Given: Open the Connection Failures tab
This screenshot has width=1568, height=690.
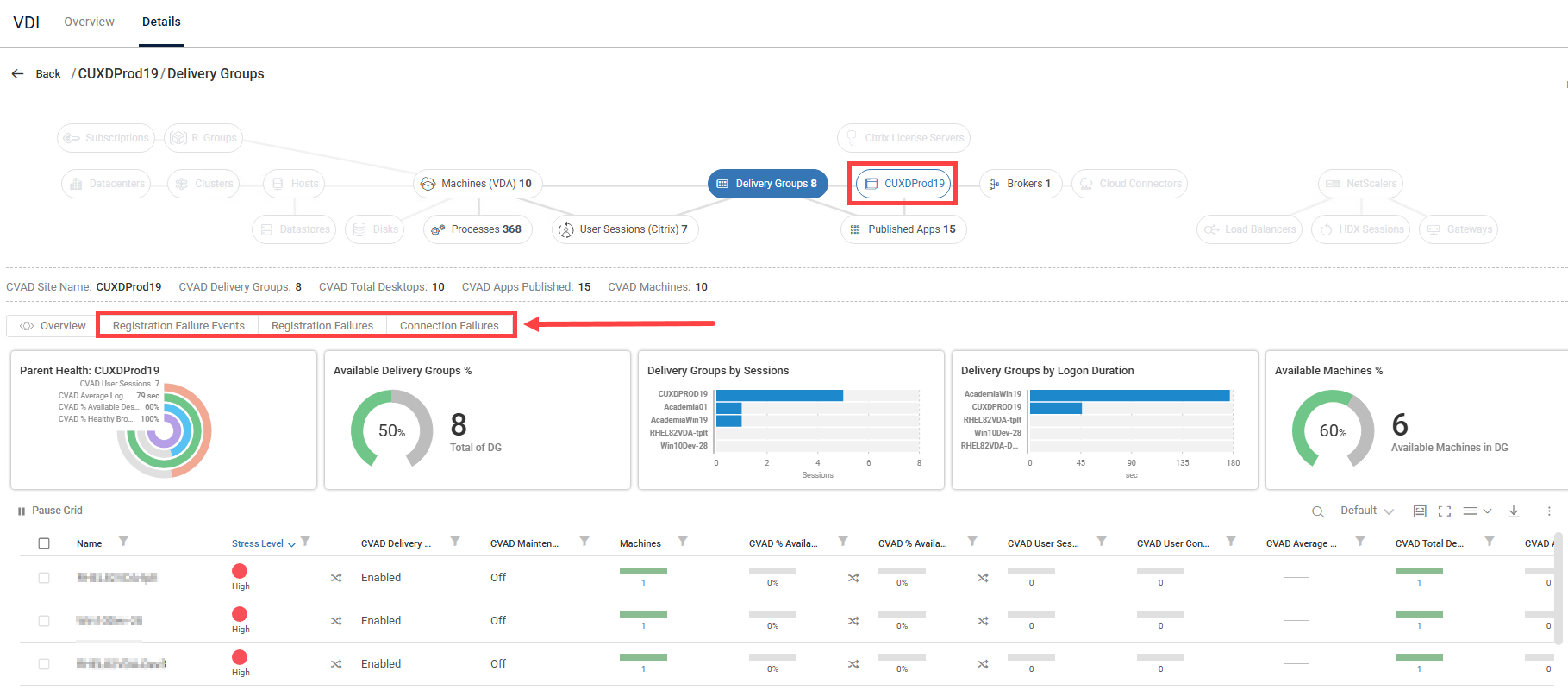Looking at the screenshot, I should point(449,326).
